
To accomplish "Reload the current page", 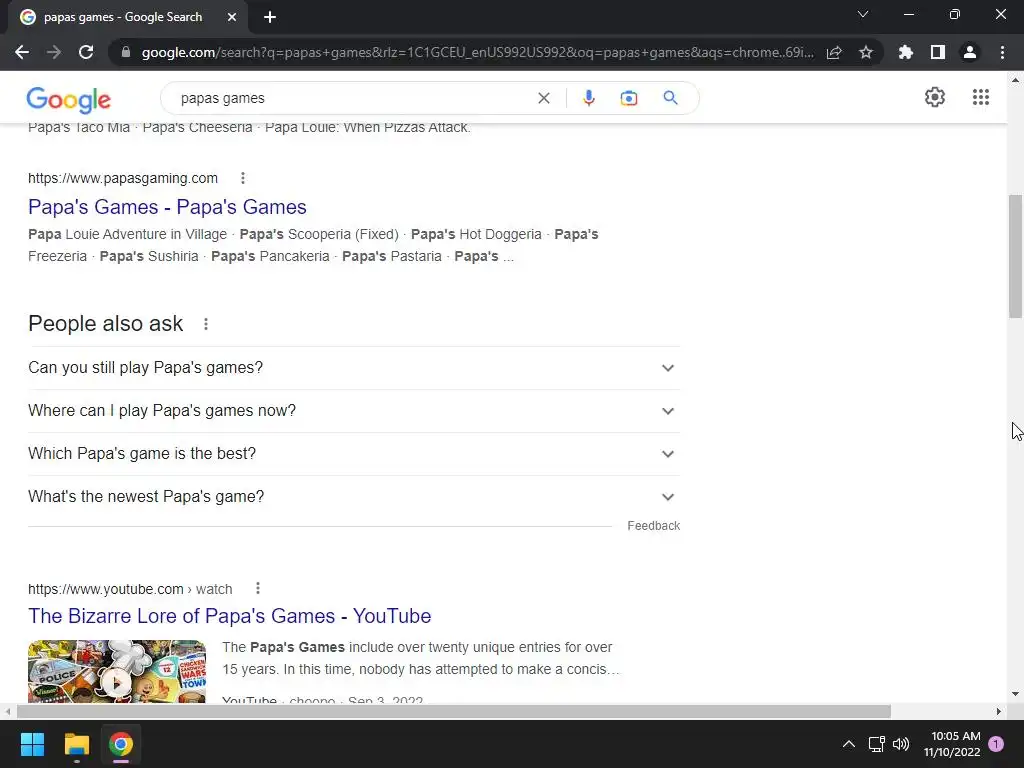I will tap(86, 52).
